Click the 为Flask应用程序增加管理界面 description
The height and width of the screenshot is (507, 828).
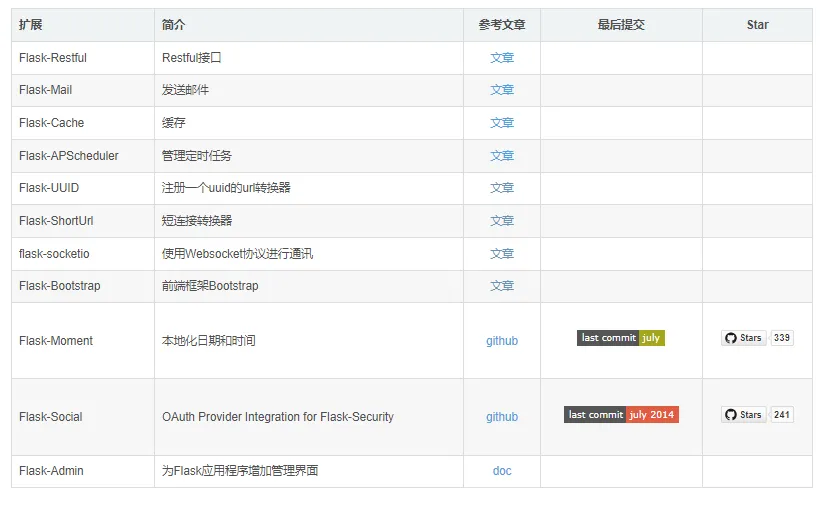point(240,471)
